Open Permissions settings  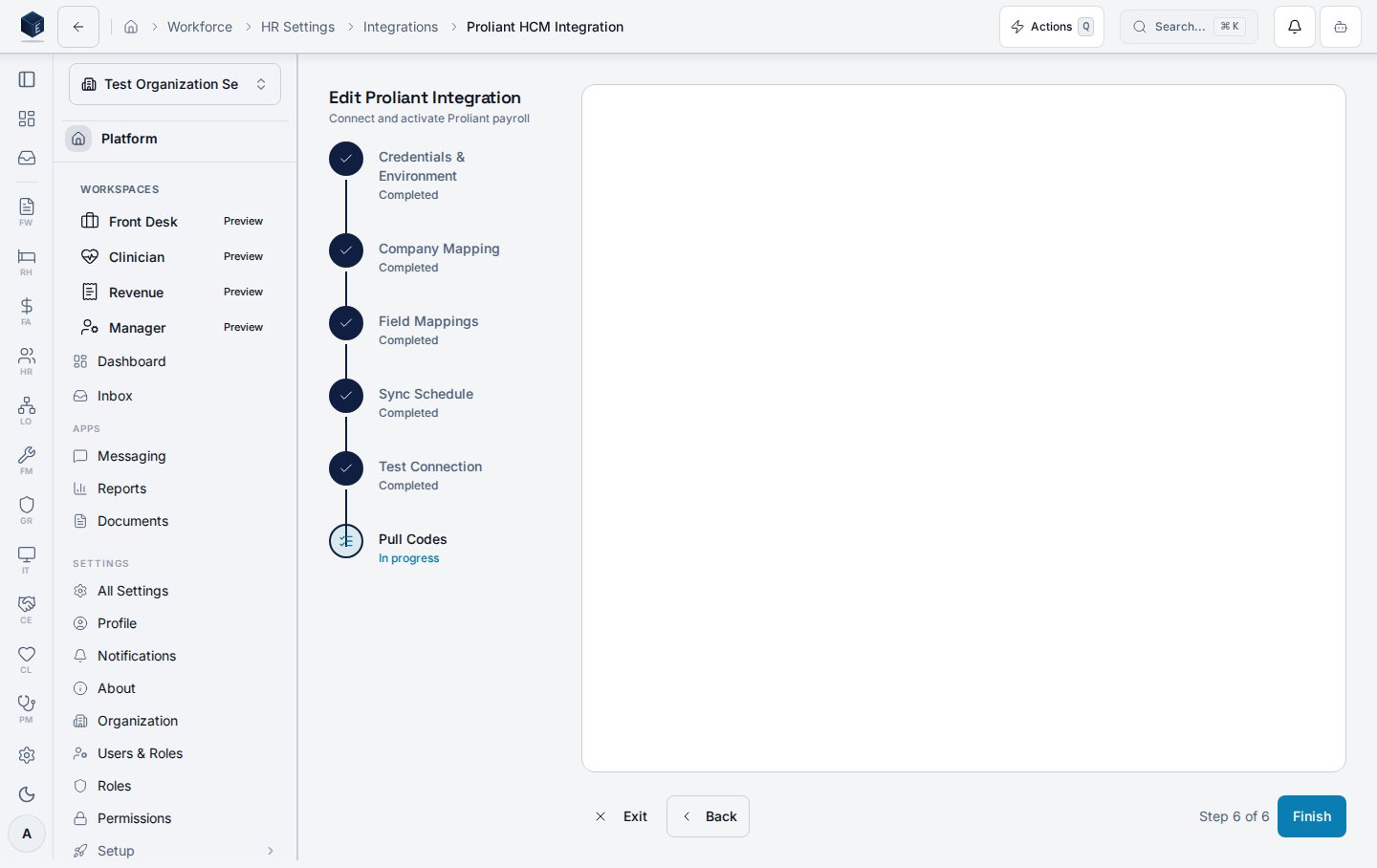(x=175, y=818)
